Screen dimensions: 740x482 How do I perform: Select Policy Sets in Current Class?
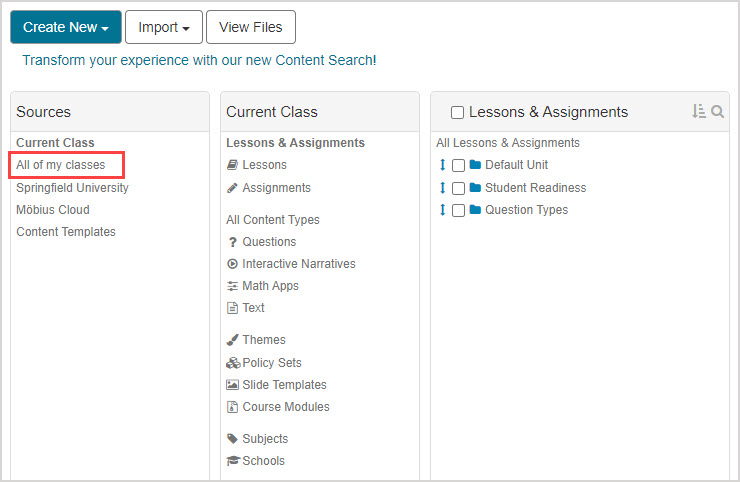tap(271, 363)
